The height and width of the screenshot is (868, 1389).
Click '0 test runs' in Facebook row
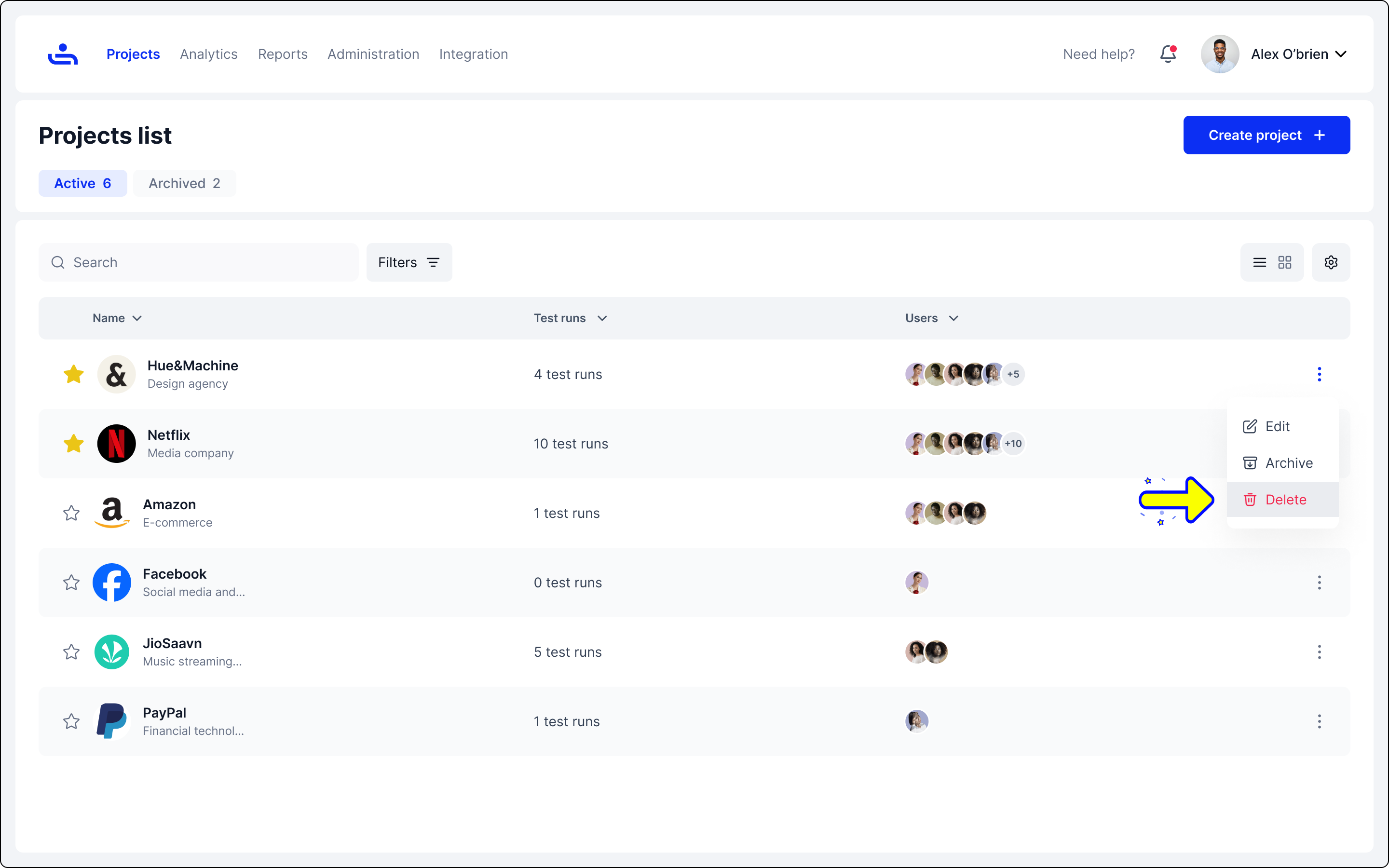(x=568, y=582)
